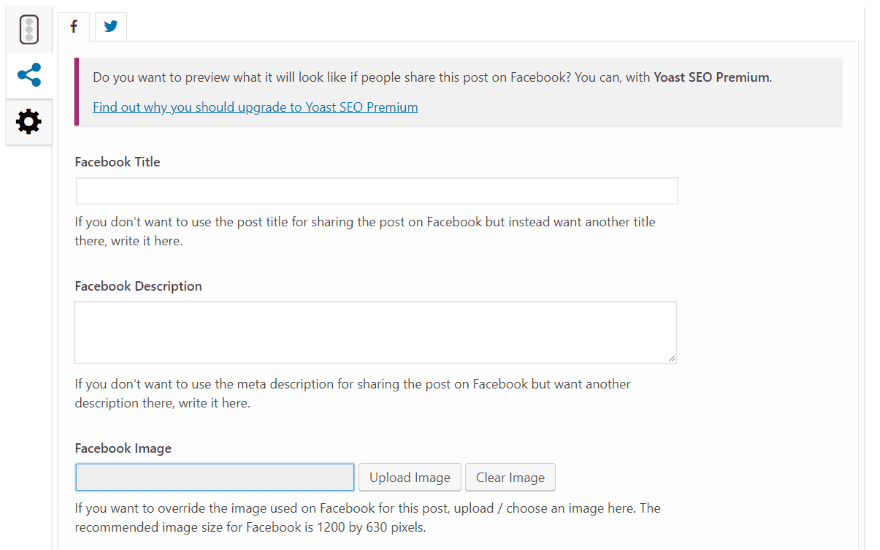Switch to the Social share icon tab

(29, 75)
